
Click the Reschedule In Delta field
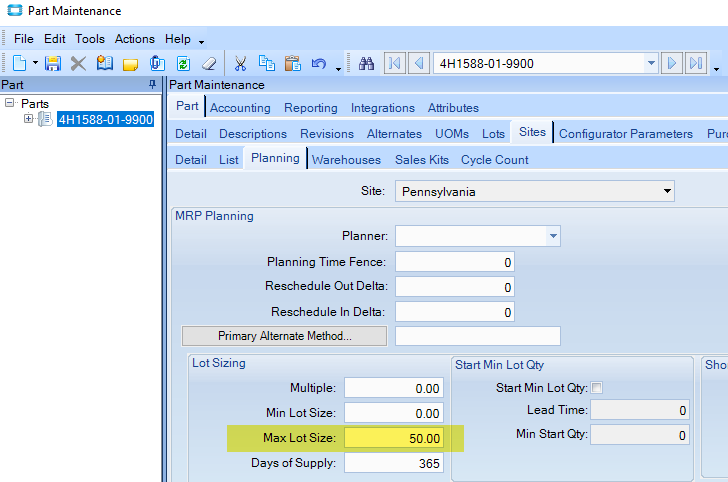(455, 312)
